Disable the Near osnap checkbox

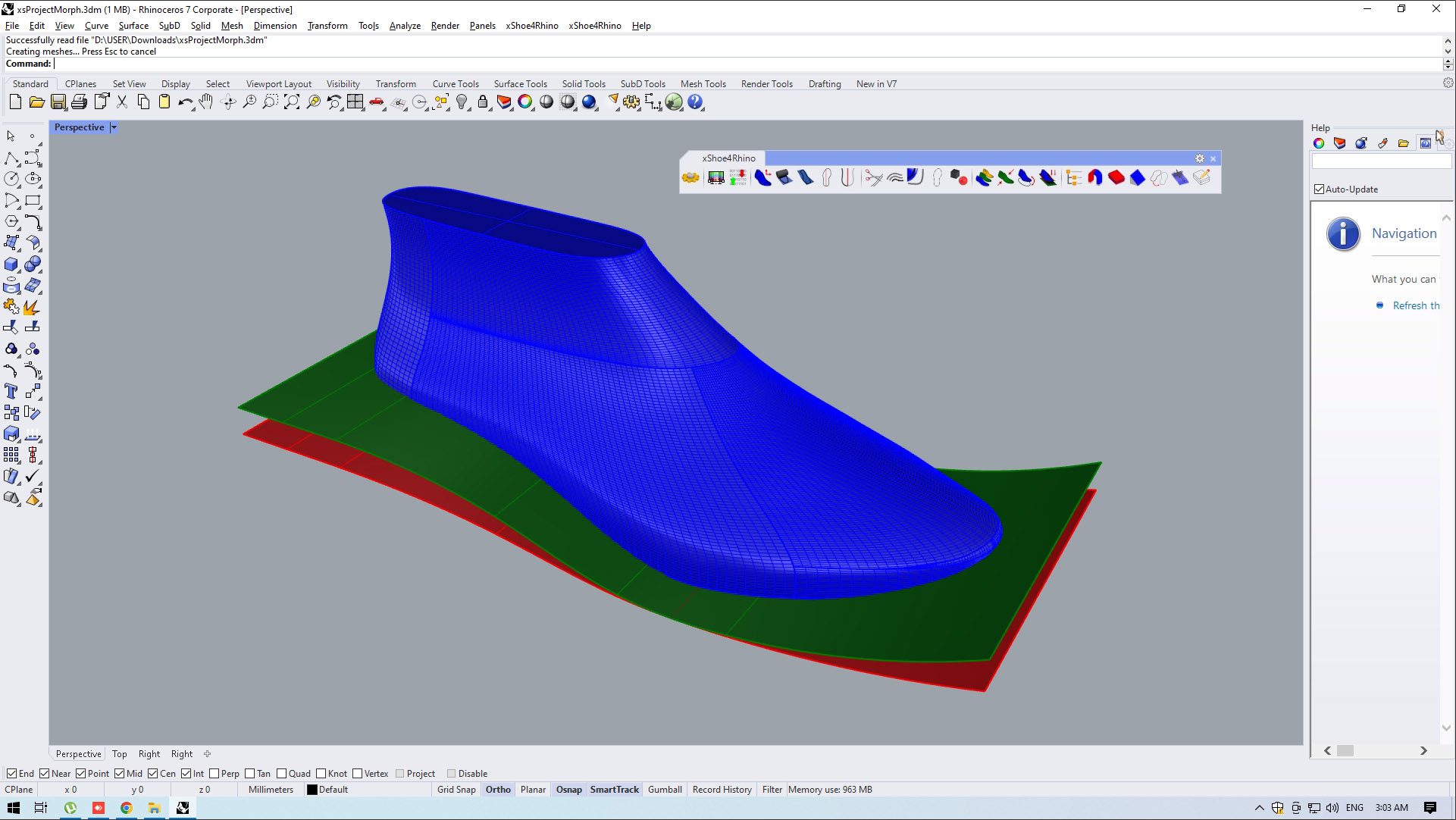coord(45,774)
